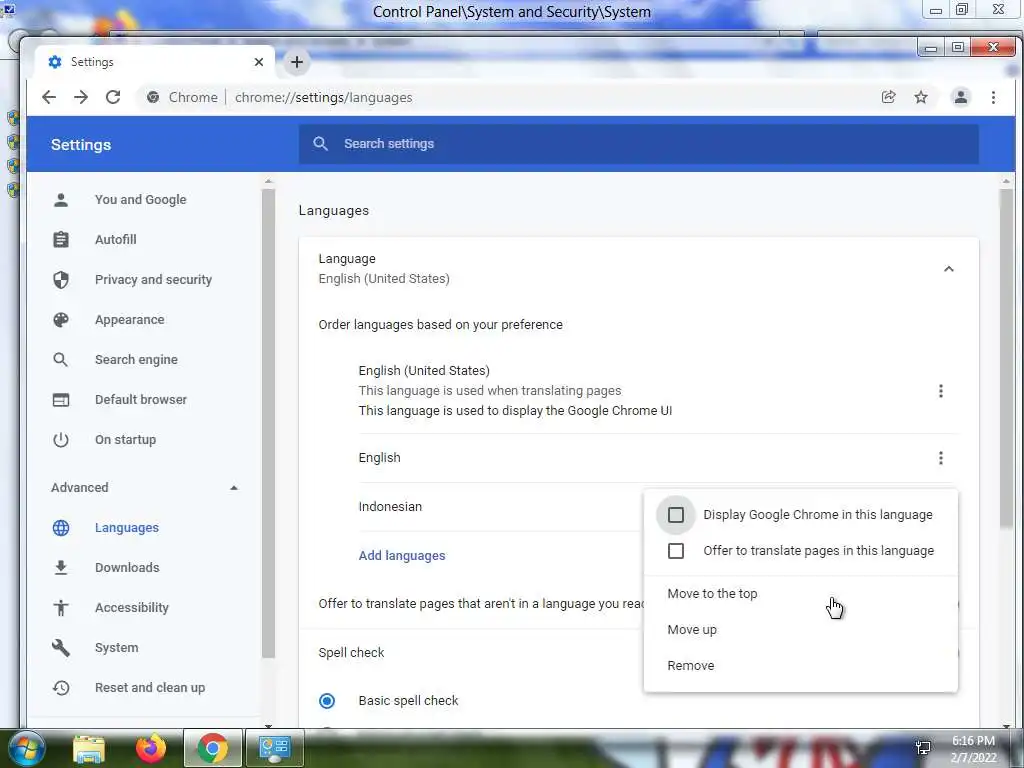Open Privacy and security settings
1024x768 pixels.
(x=153, y=280)
